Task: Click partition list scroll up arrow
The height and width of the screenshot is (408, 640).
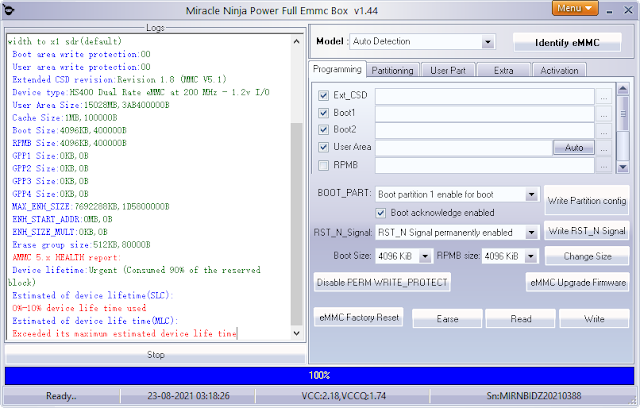Action: tap(622, 89)
